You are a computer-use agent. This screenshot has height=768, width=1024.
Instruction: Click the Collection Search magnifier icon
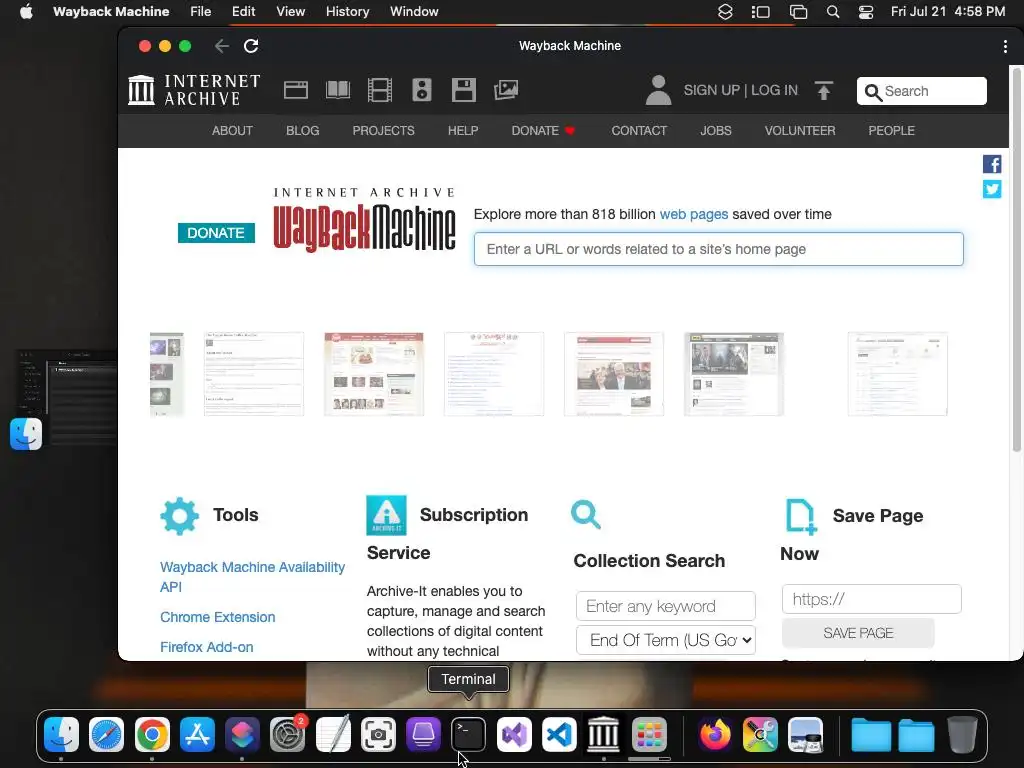(x=586, y=515)
